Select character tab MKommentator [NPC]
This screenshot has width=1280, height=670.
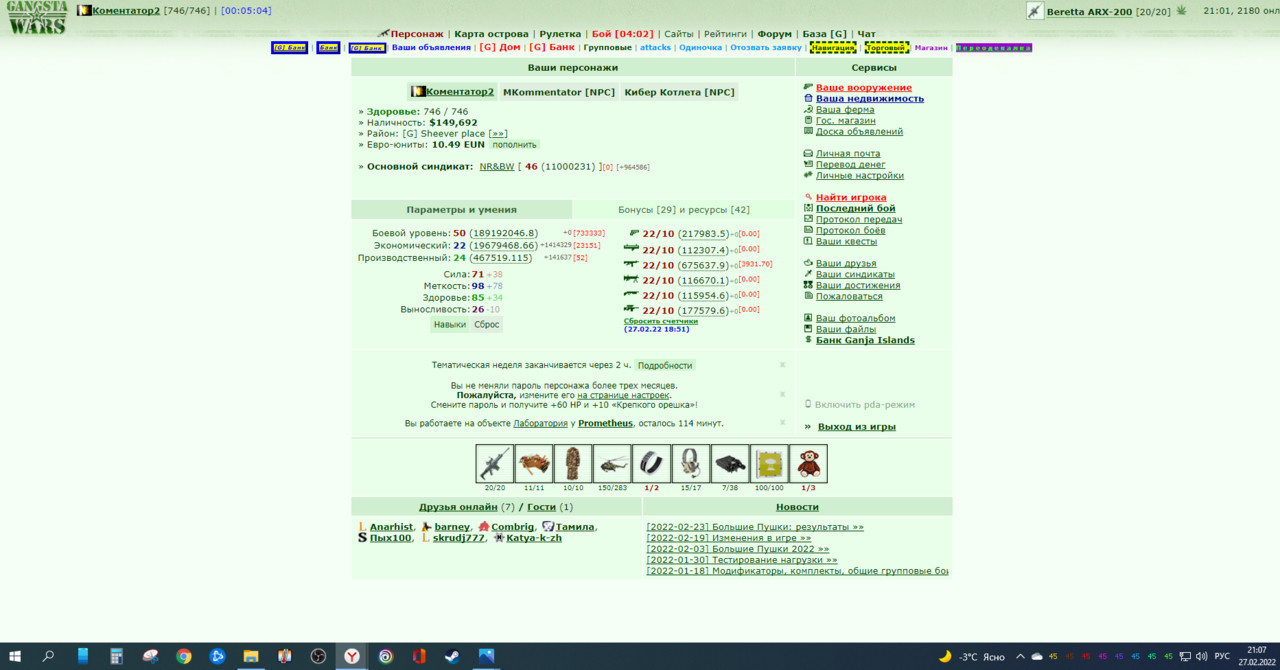558,91
